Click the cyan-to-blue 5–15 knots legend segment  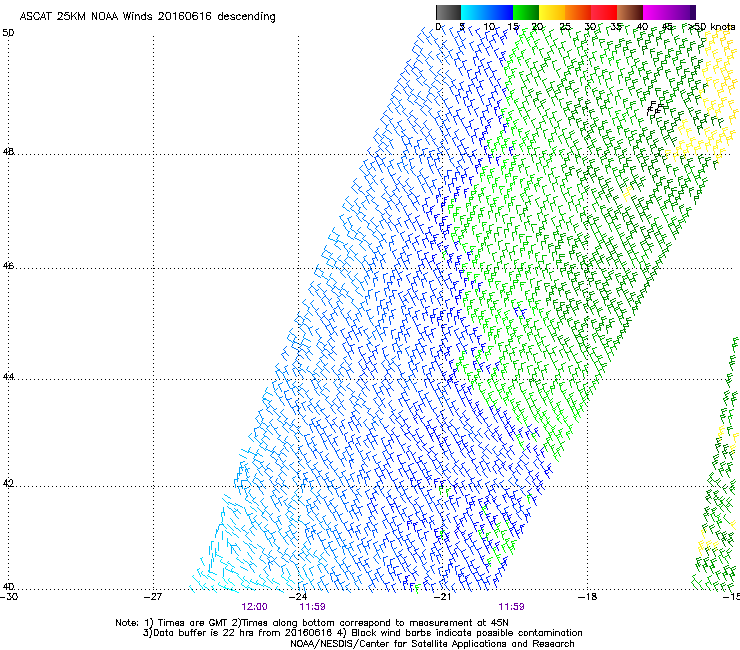pyautogui.click(x=487, y=12)
